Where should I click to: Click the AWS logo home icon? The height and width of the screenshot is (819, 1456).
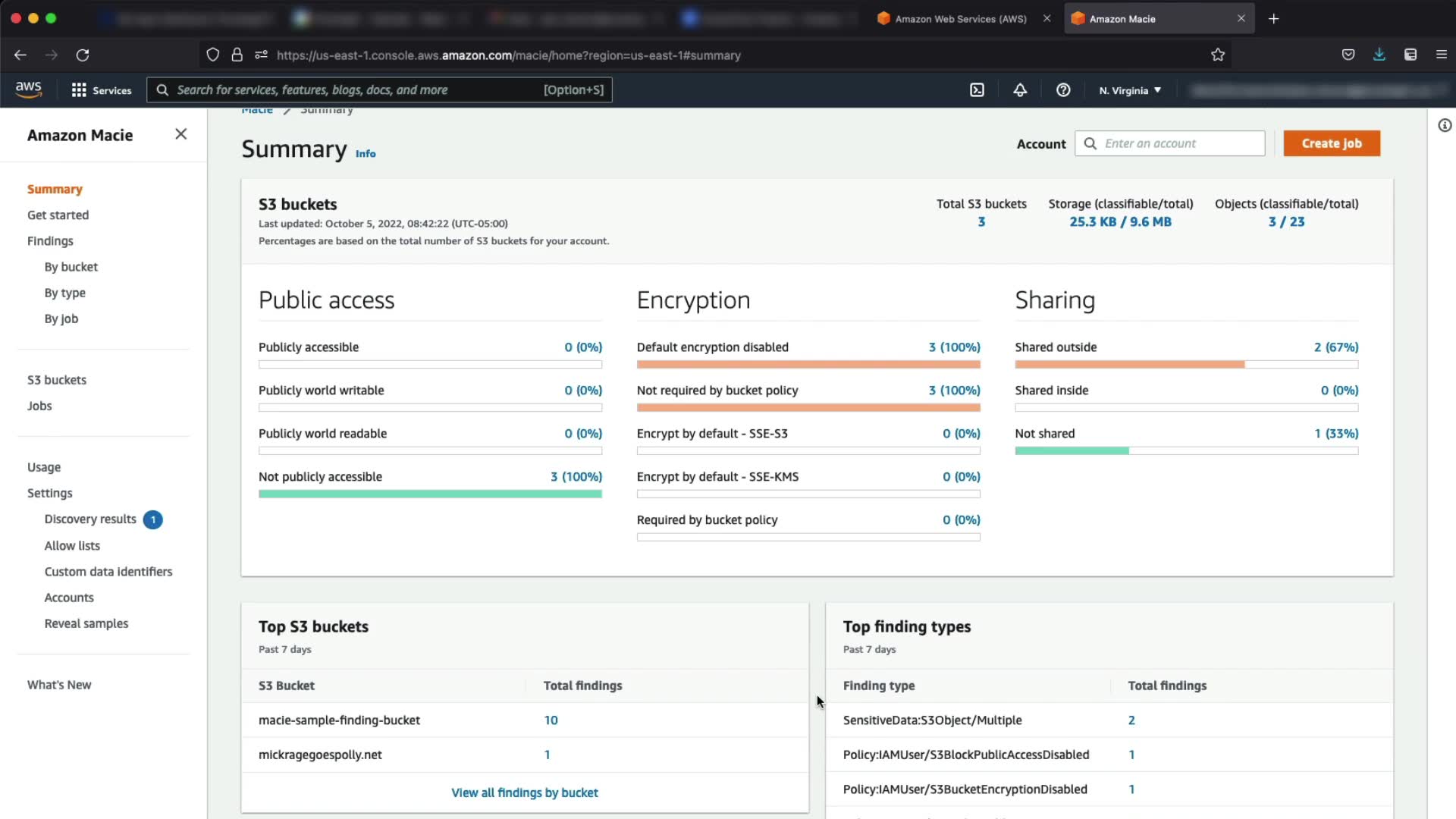[x=29, y=89]
